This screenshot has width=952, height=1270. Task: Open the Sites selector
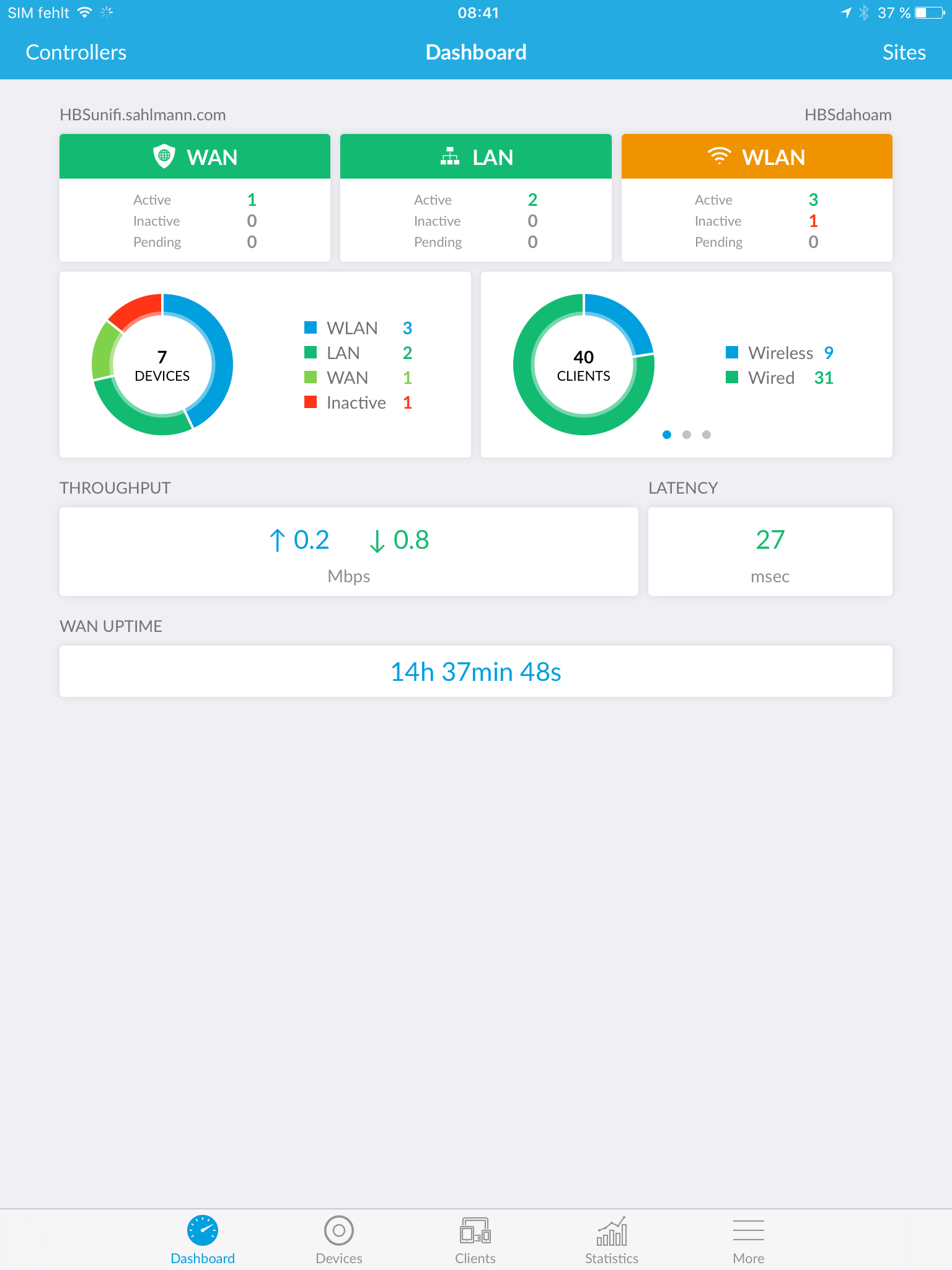click(x=904, y=53)
